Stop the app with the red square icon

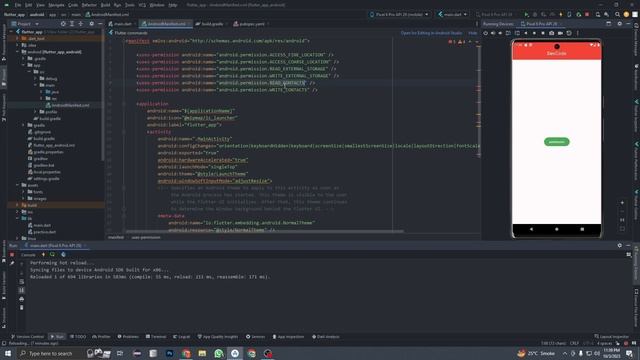587,14
